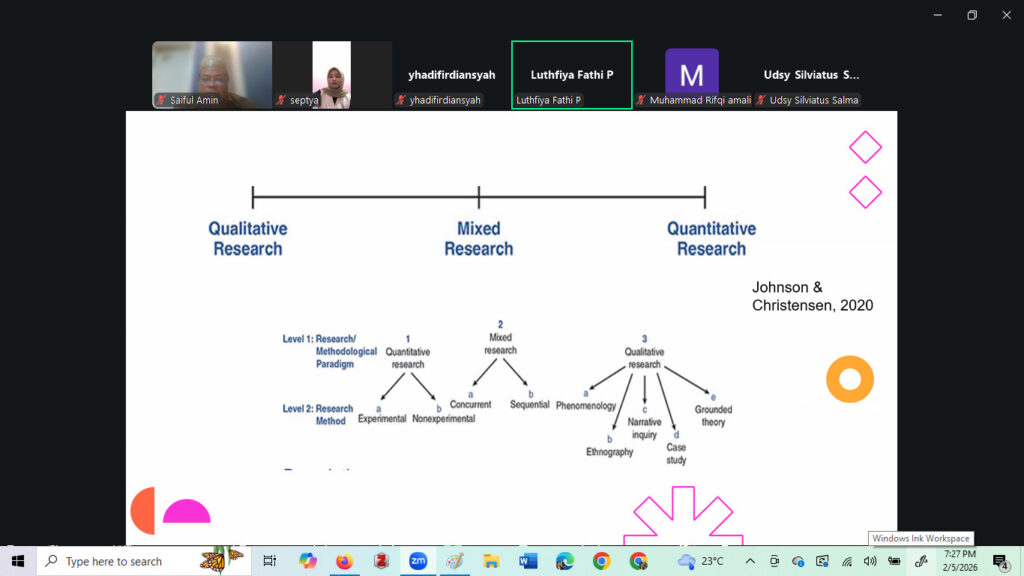Open the 23°C weather widget
Image resolution: width=1024 pixels, height=576 pixels.
700,561
